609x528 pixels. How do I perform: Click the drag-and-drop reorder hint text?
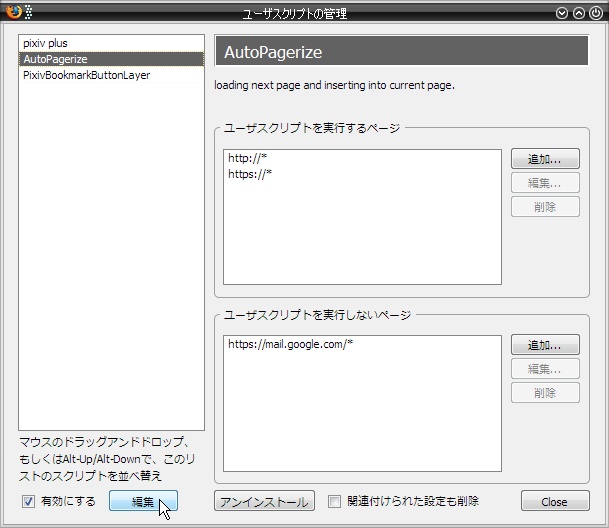107,458
